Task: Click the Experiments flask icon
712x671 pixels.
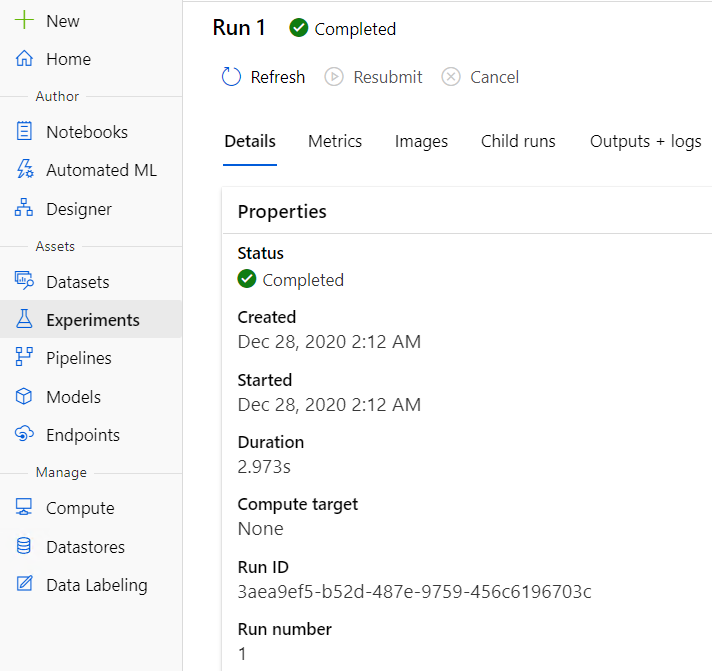Action: [24, 319]
